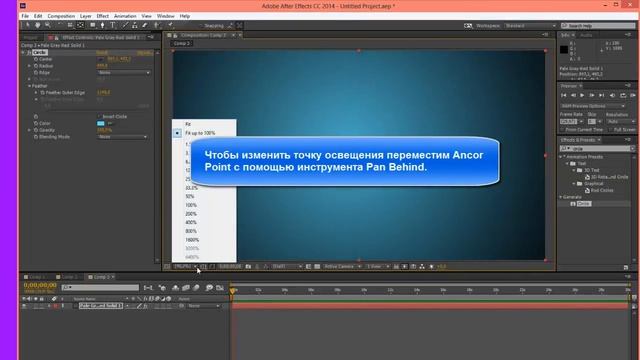Enable the Snapping checkbox
The height and width of the screenshot is (360, 640).
pyautogui.click(x=201, y=26)
